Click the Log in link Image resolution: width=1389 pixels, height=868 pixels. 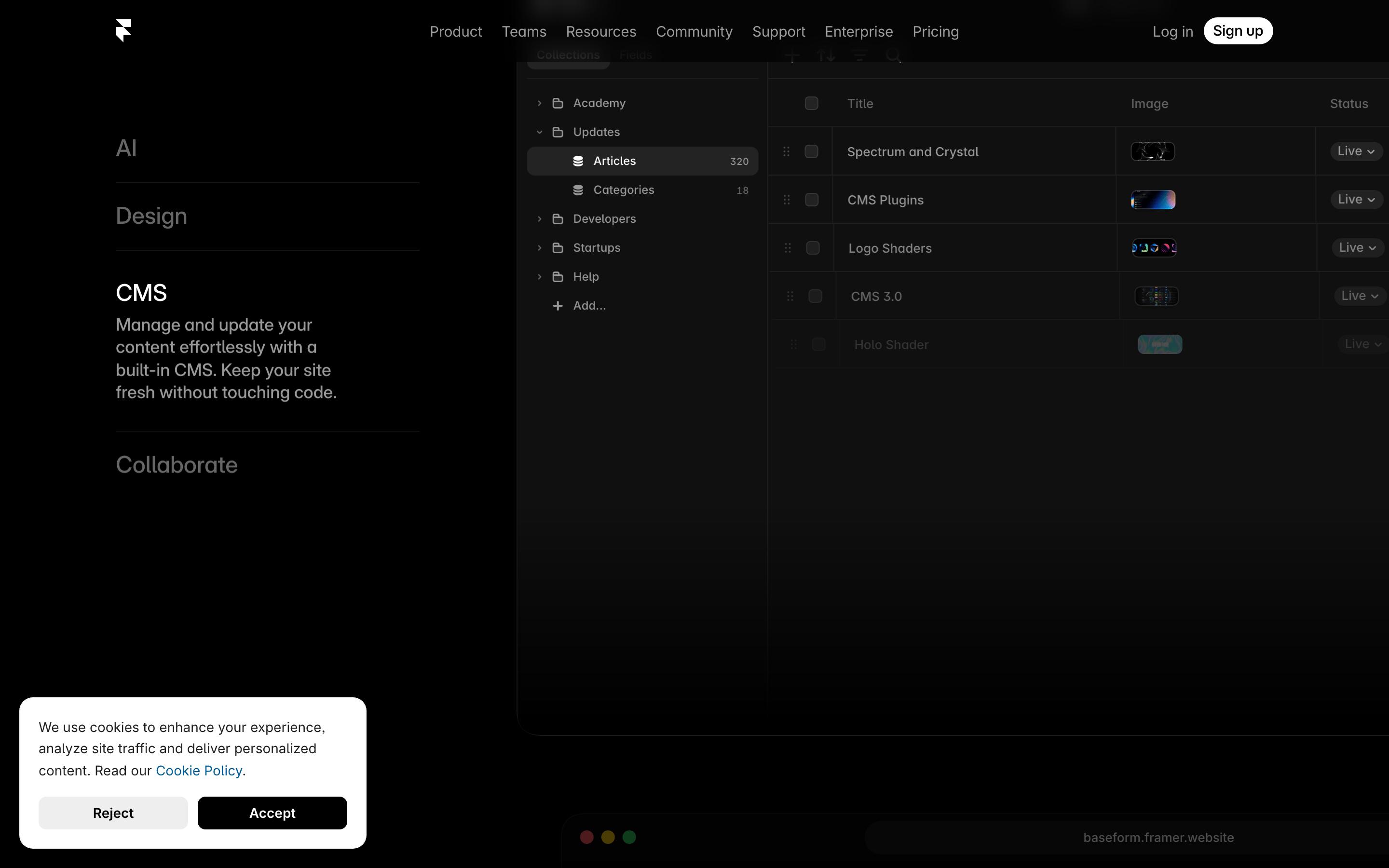coord(1172,31)
